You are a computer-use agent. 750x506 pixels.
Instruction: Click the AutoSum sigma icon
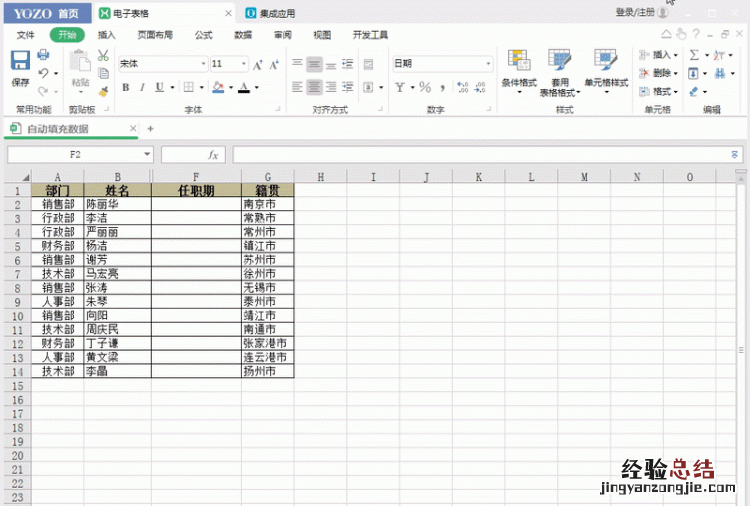[694, 55]
